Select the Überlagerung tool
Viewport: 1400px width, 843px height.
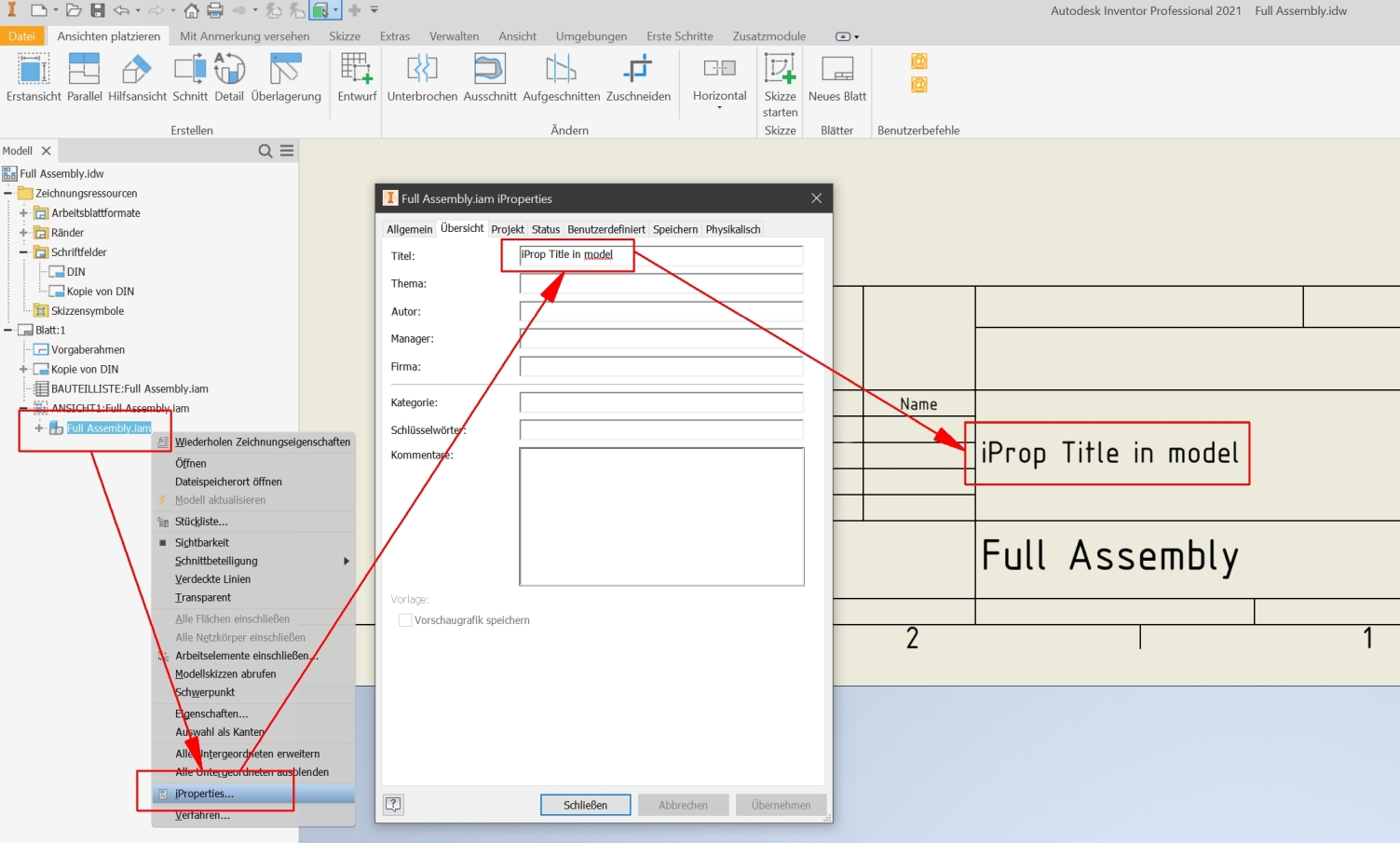click(x=287, y=79)
